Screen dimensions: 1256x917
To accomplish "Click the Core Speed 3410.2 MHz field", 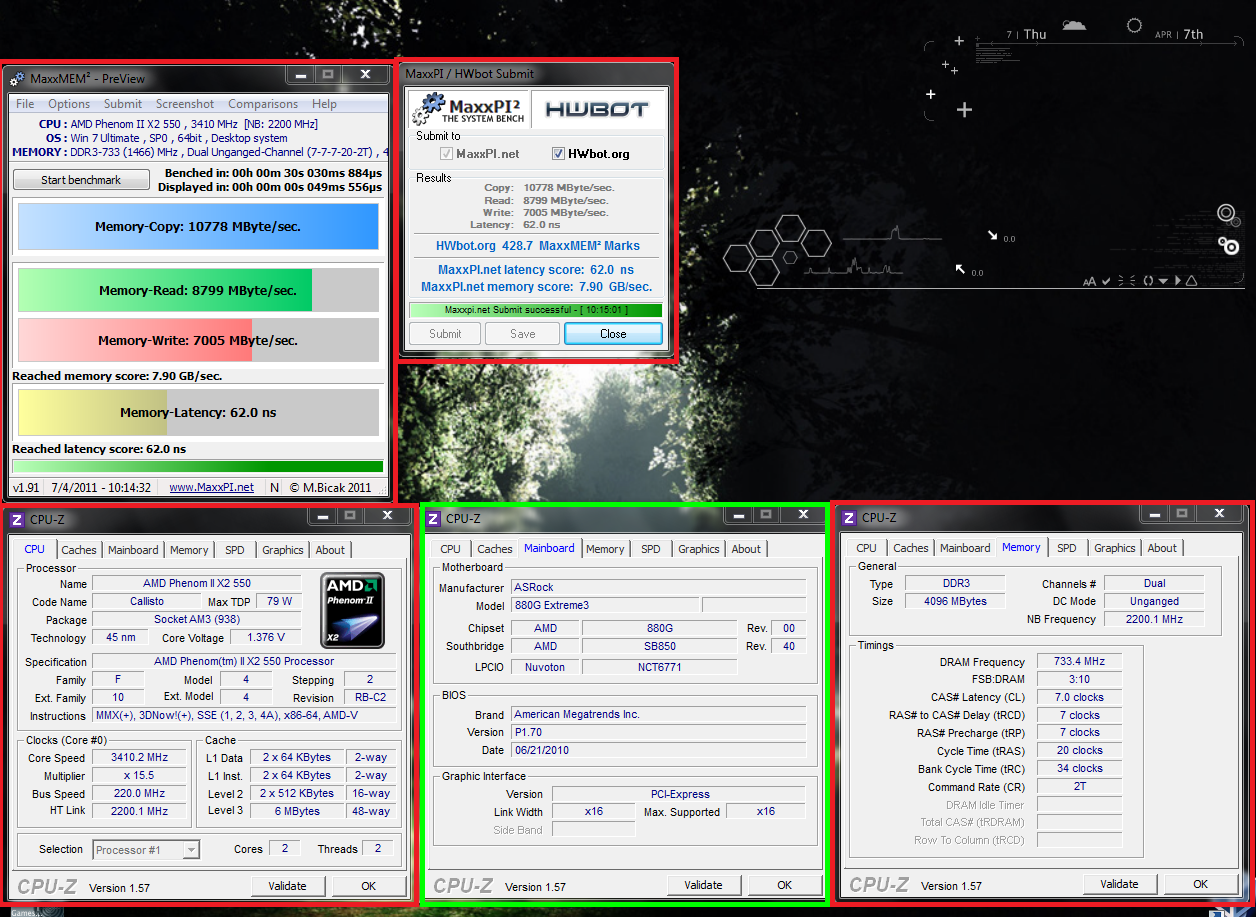I will [x=138, y=758].
